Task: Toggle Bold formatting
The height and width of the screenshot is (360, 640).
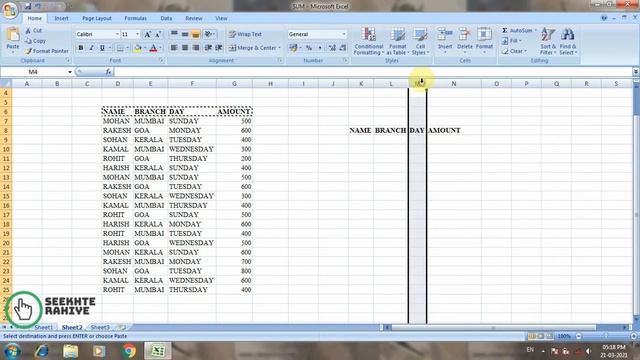Action: point(81,48)
